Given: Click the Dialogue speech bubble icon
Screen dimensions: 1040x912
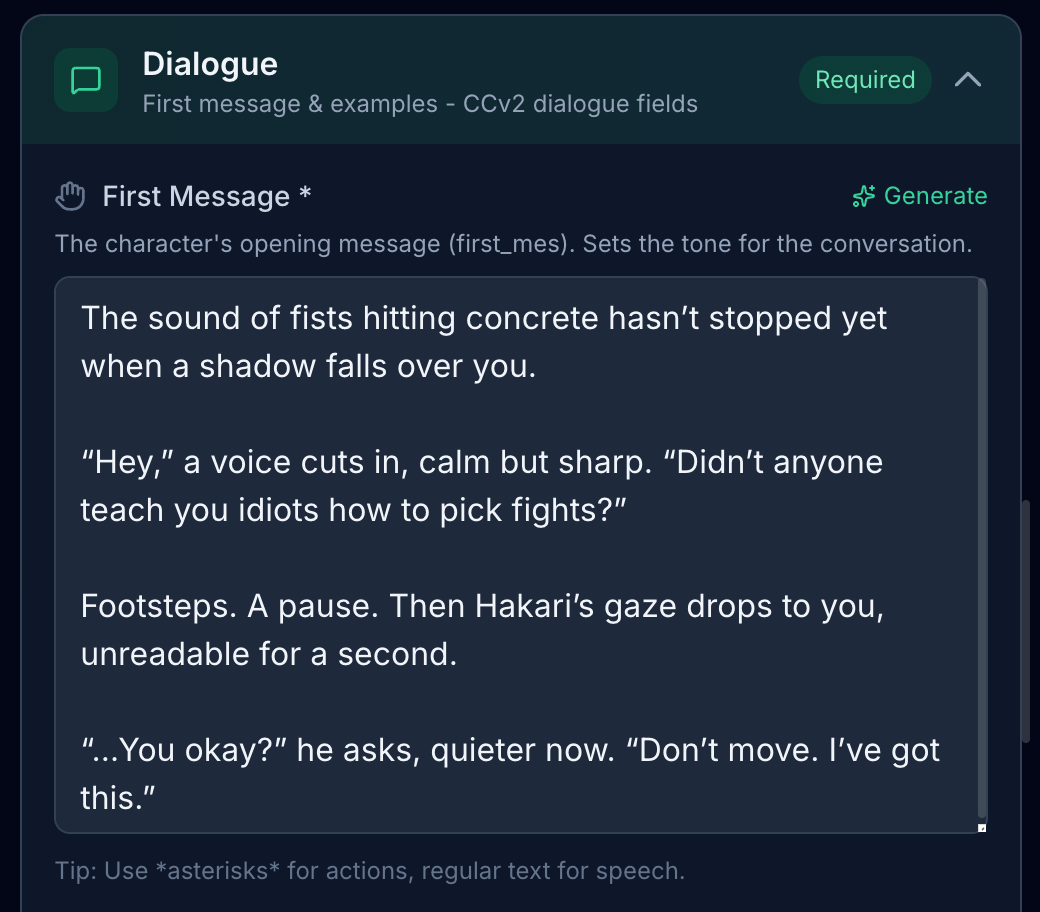Looking at the screenshot, I should pyautogui.click(x=86, y=80).
